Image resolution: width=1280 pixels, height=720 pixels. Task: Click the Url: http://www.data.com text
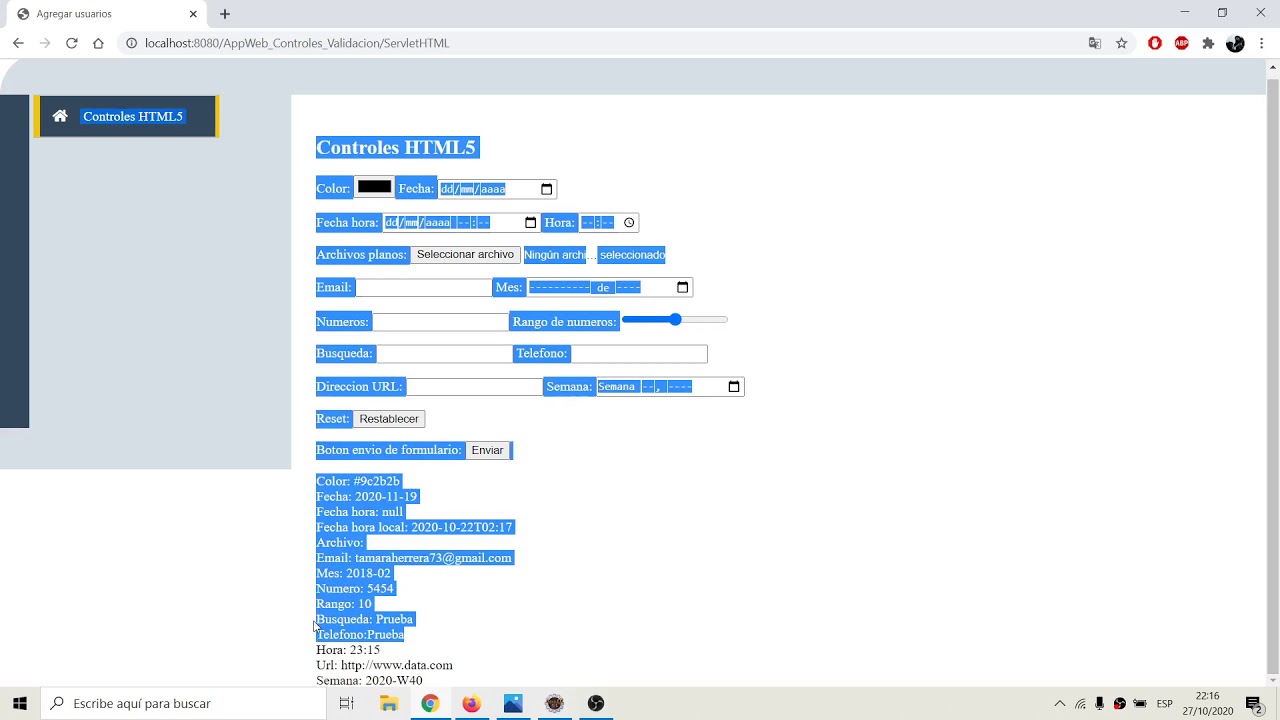384,665
